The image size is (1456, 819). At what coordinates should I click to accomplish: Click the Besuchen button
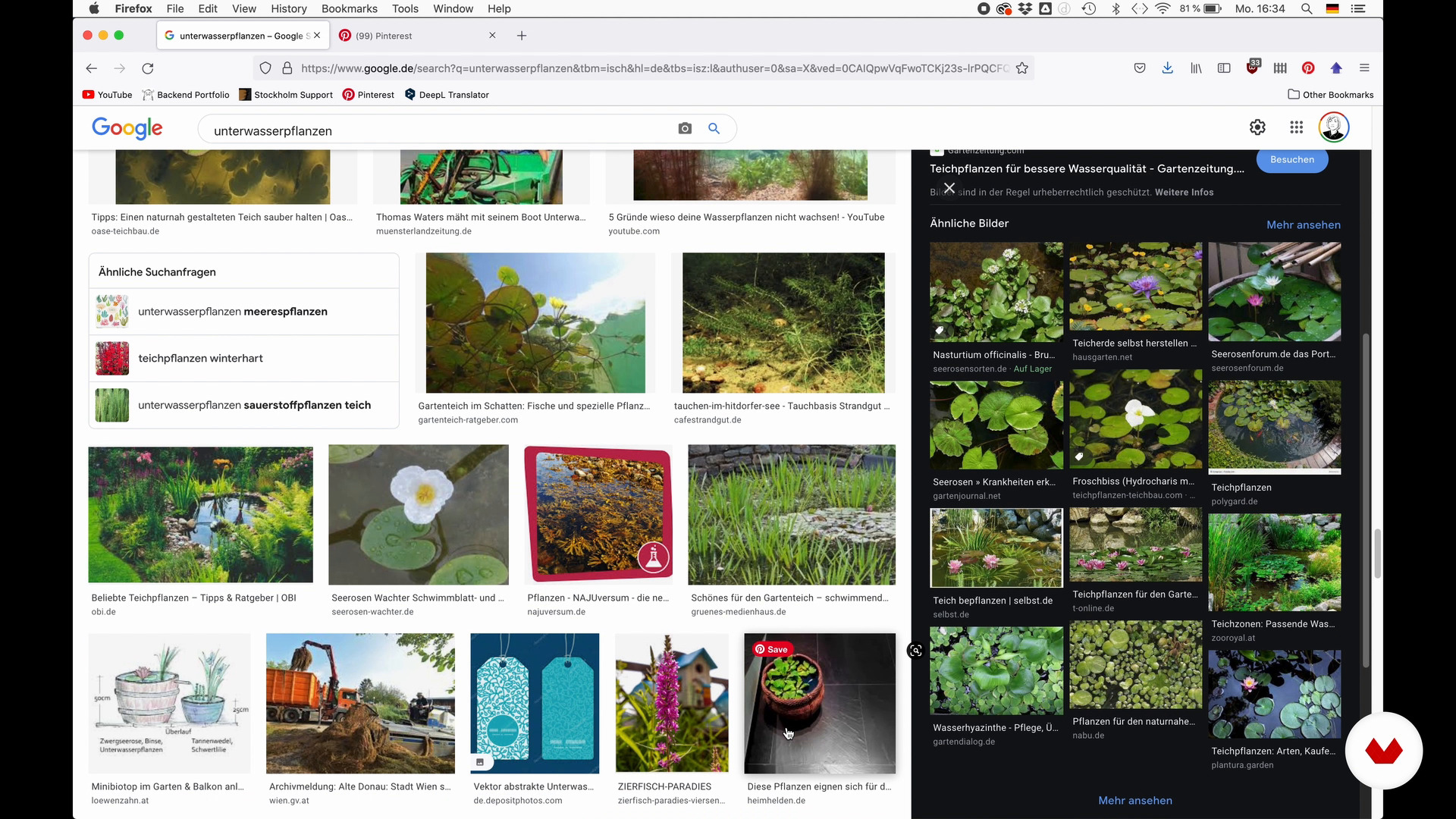(1292, 159)
